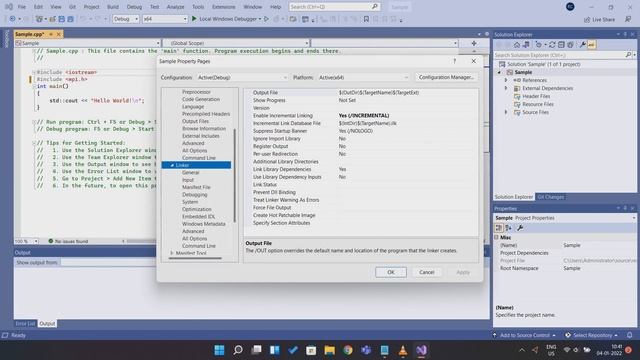The width and height of the screenshot is (640, 360).
Task: Click the Search Solution Explorer field
Action: tap(564, 55)
